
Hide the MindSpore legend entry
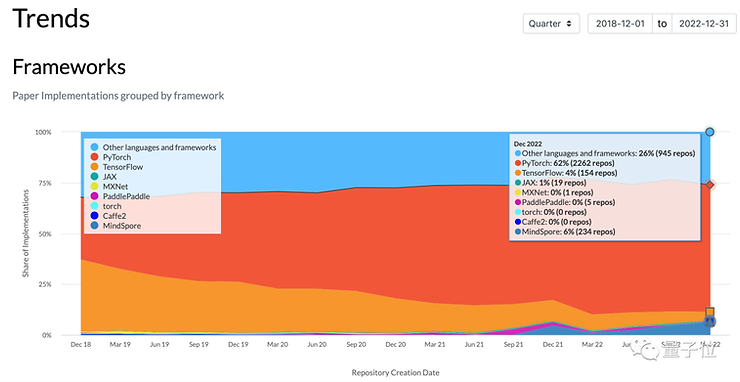[115, 226]
